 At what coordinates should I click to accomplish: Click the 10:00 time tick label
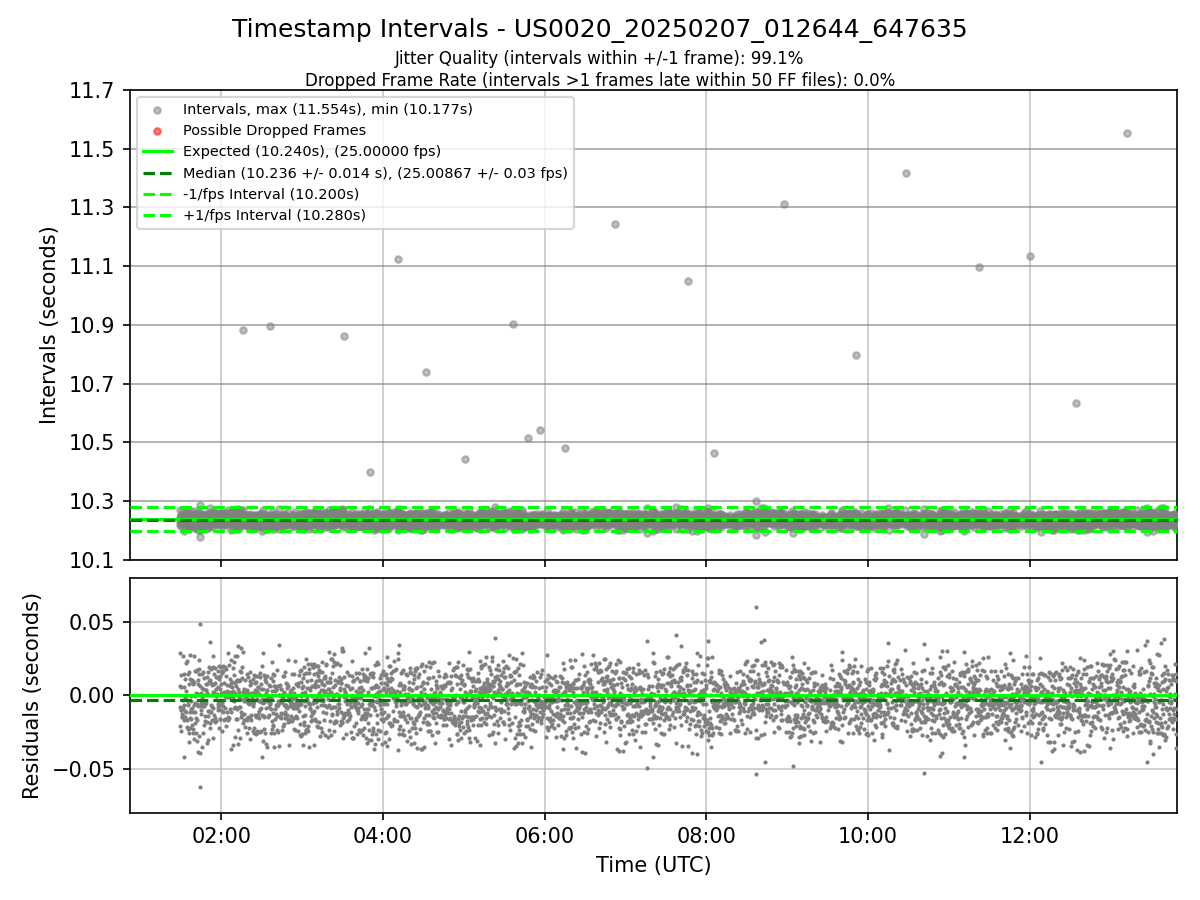(868, 835)
